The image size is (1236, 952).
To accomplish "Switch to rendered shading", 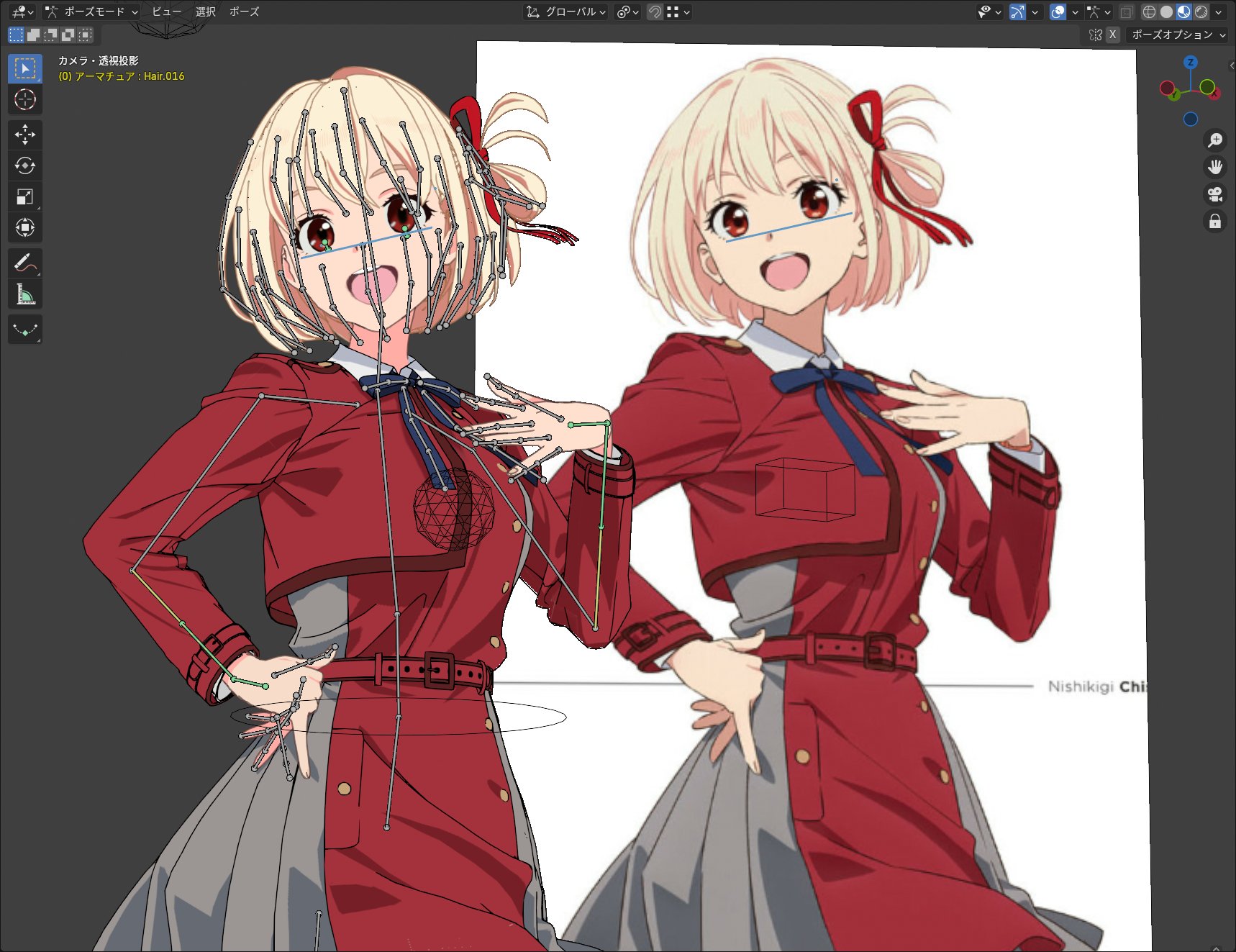I will coord(1201,12).
